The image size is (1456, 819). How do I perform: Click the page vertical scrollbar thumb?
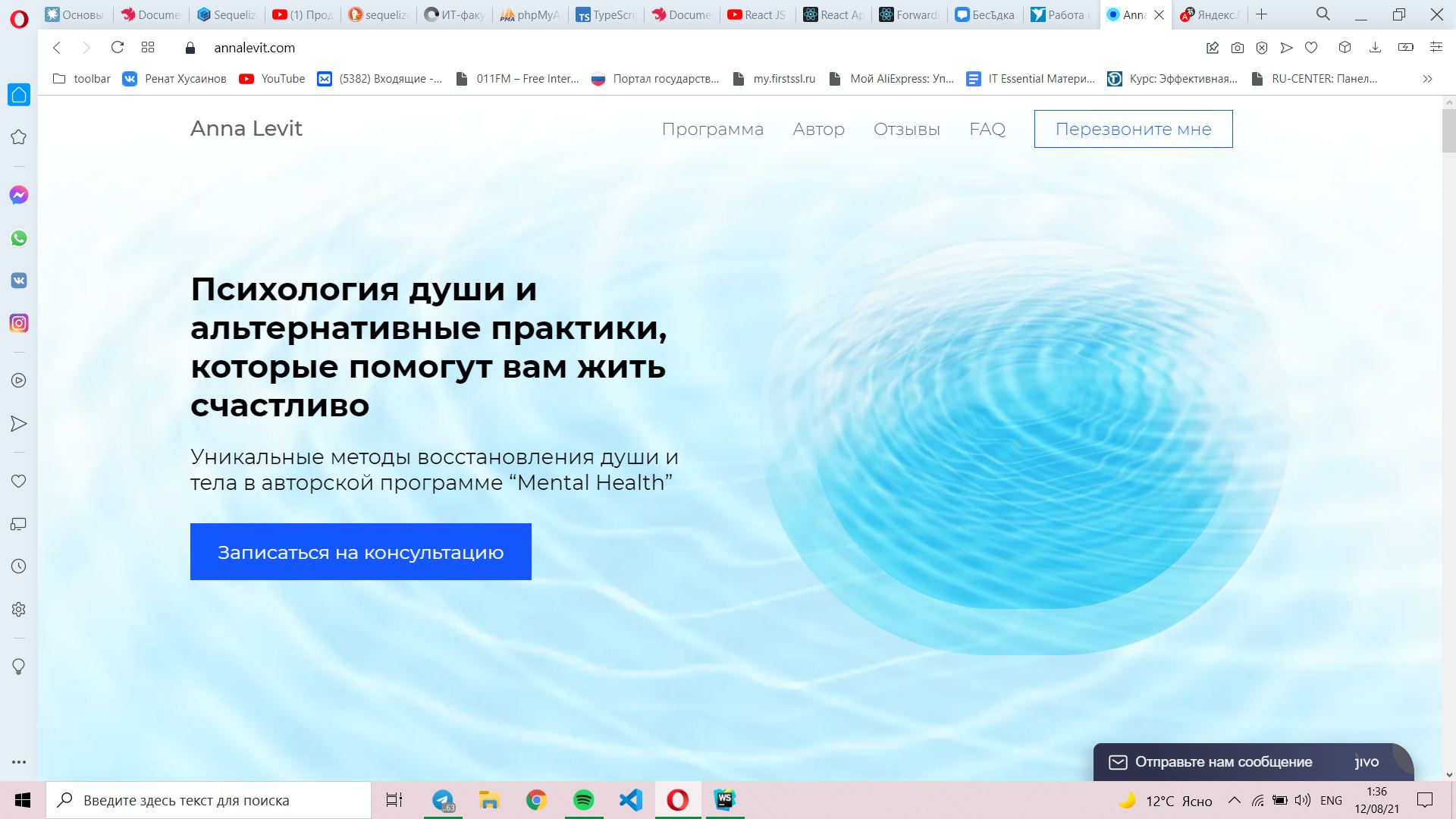tap(1448, 130)
